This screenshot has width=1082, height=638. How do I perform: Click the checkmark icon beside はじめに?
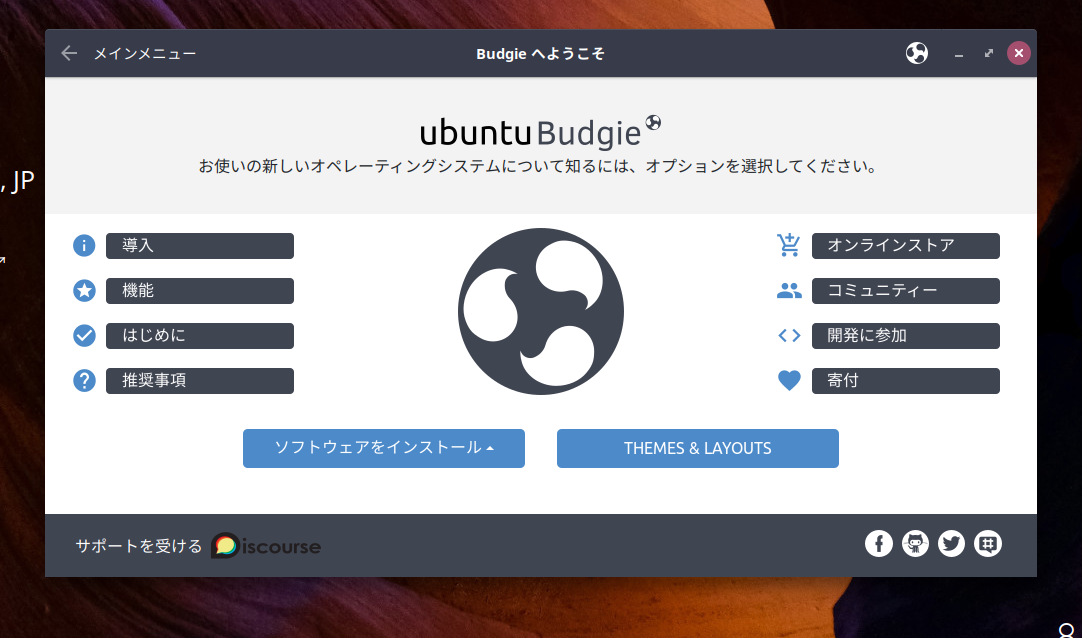(x=84, y=336)
